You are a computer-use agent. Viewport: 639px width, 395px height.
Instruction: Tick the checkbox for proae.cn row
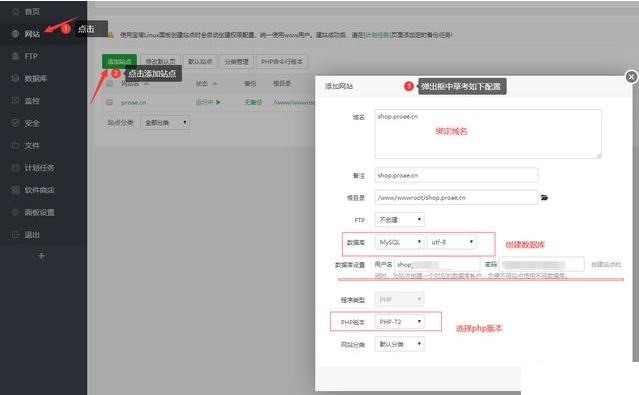pos(109,102)
